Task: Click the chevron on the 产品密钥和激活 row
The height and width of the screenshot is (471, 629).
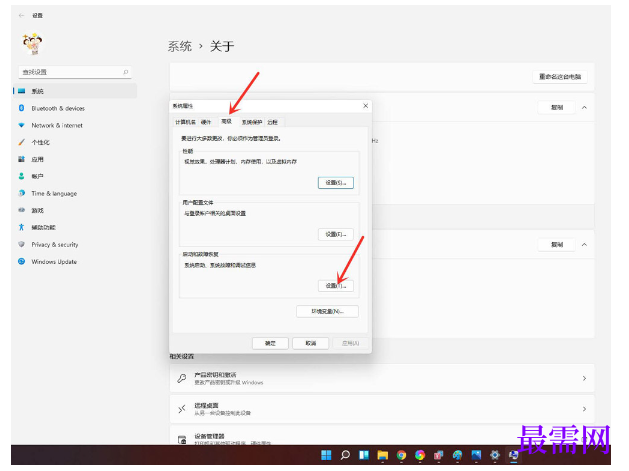Action: click(584, 378)
